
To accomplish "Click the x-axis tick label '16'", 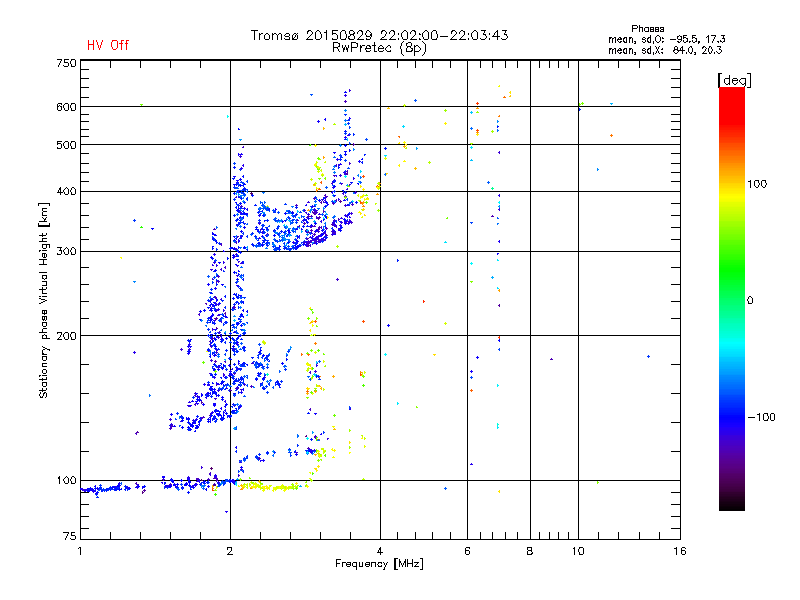I will tap(680, 551).
